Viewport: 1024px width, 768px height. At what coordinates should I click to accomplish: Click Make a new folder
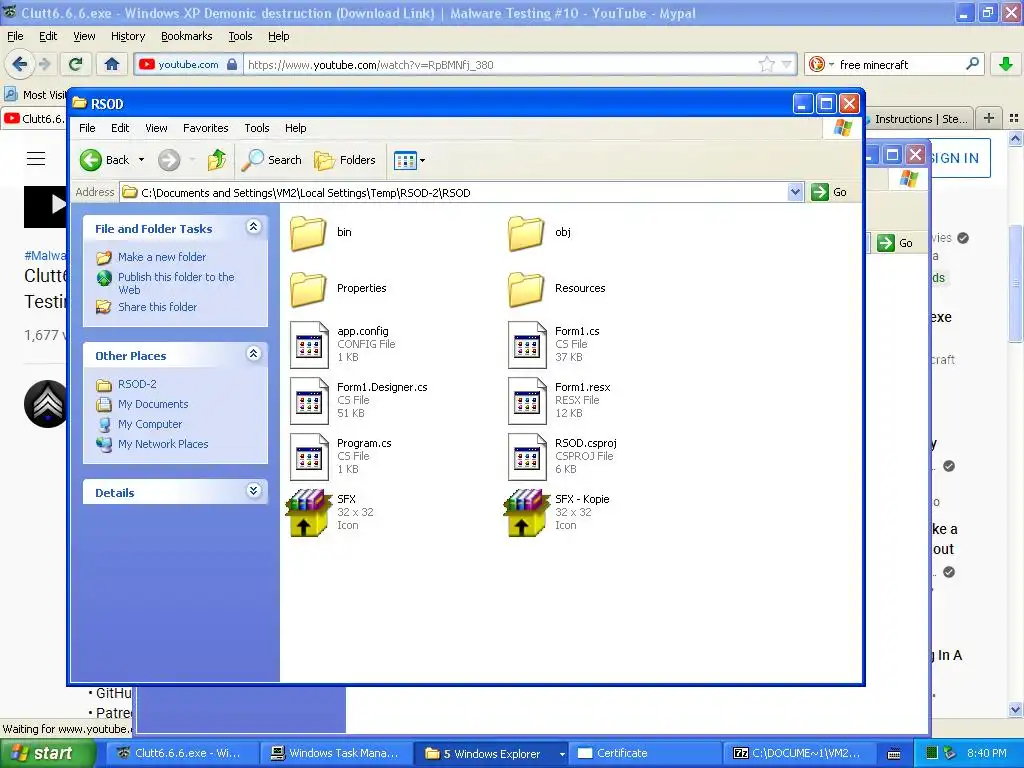(161, 257)
